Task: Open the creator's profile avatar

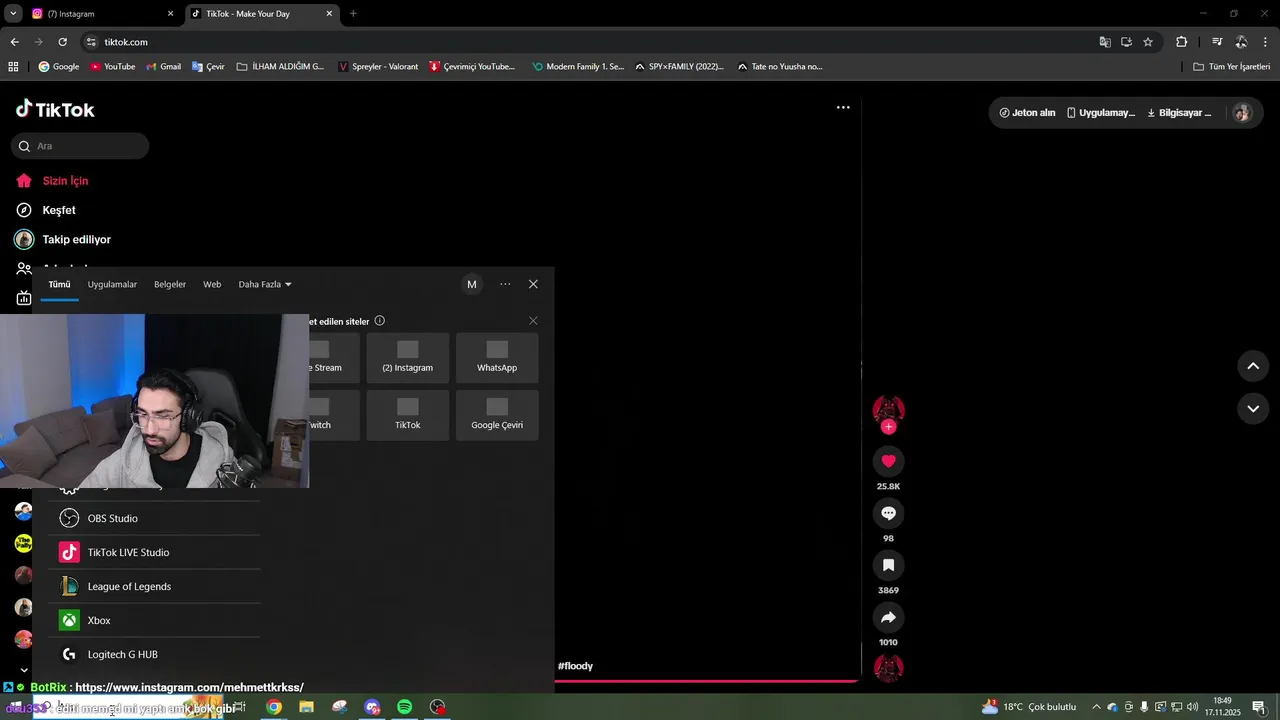Action: [x=888, y=409]
